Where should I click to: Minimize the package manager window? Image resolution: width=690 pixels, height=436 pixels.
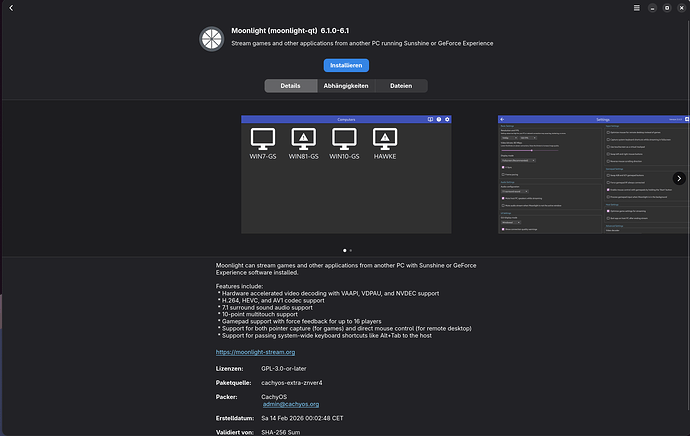653,8
